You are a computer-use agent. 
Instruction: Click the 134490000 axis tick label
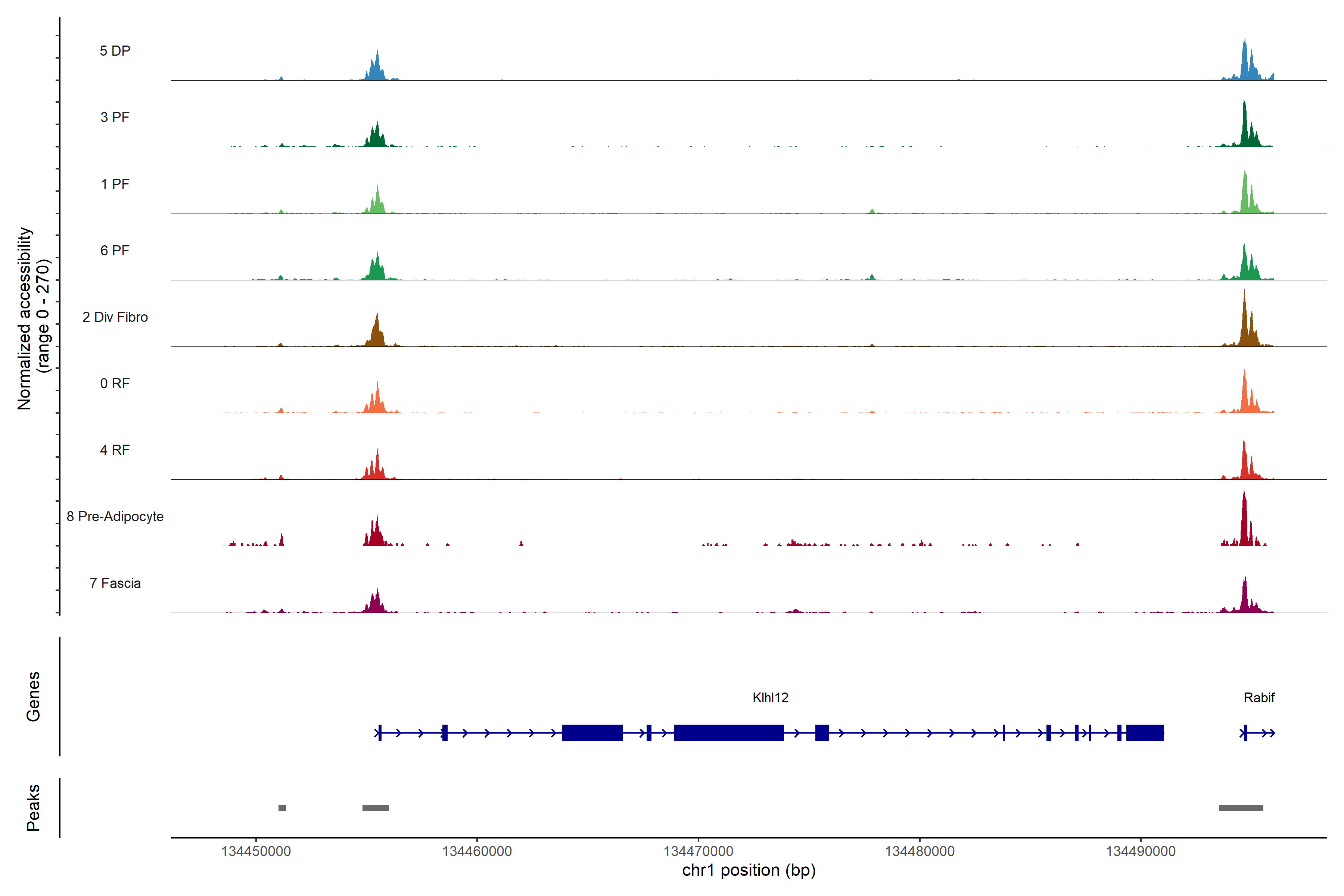(1141, 852)
